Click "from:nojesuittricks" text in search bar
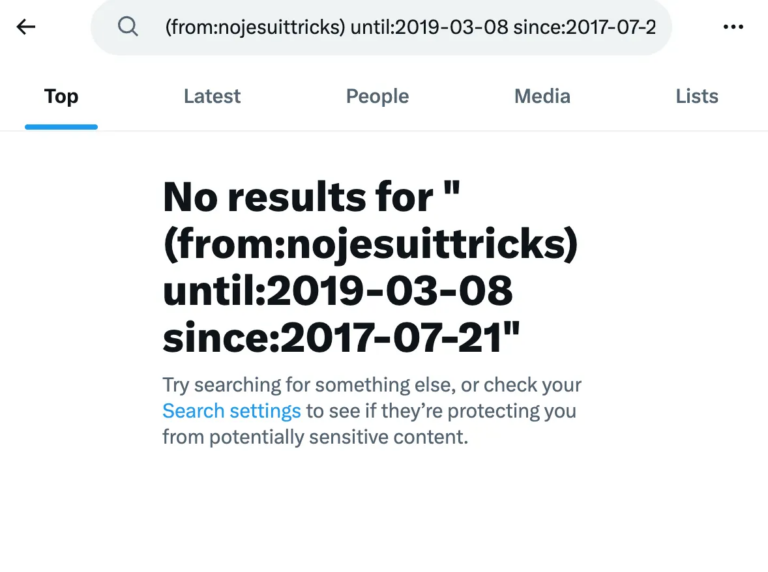768x572 pixels. [257, 27]
